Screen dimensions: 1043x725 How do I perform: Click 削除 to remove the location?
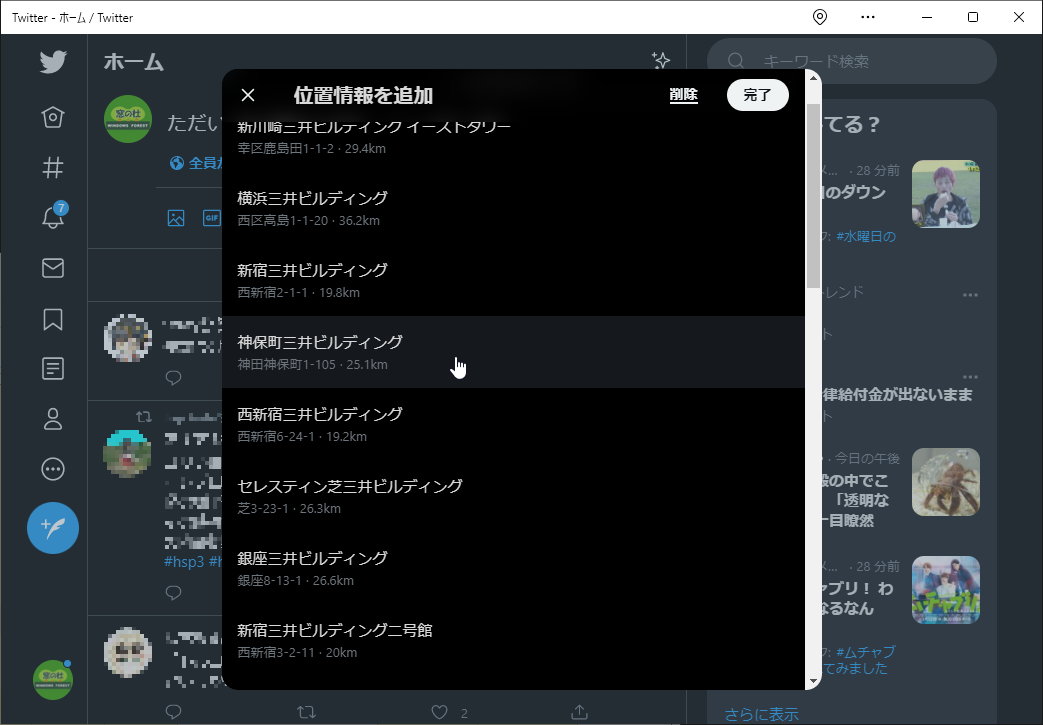[684, 94]
